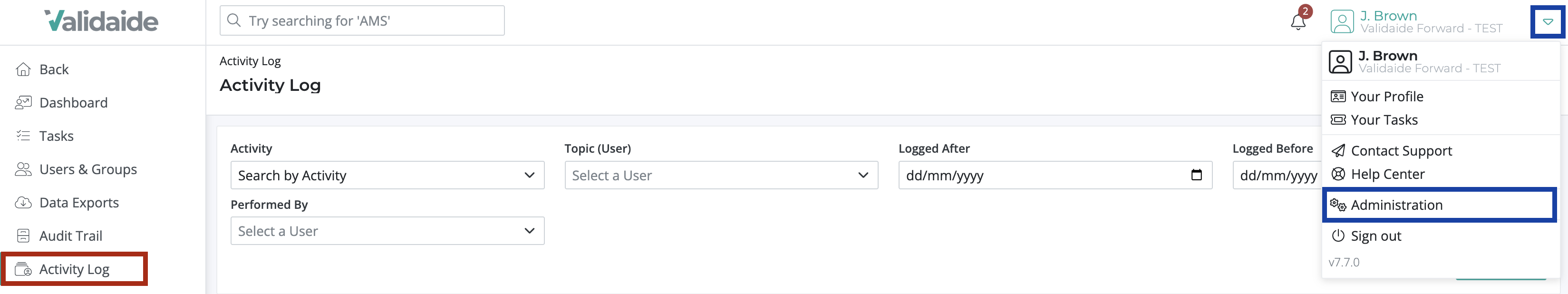1568x294 pixels.
Task: Click the Audit Trail icon in the sidebar
Action: click(x=23, y=235)
